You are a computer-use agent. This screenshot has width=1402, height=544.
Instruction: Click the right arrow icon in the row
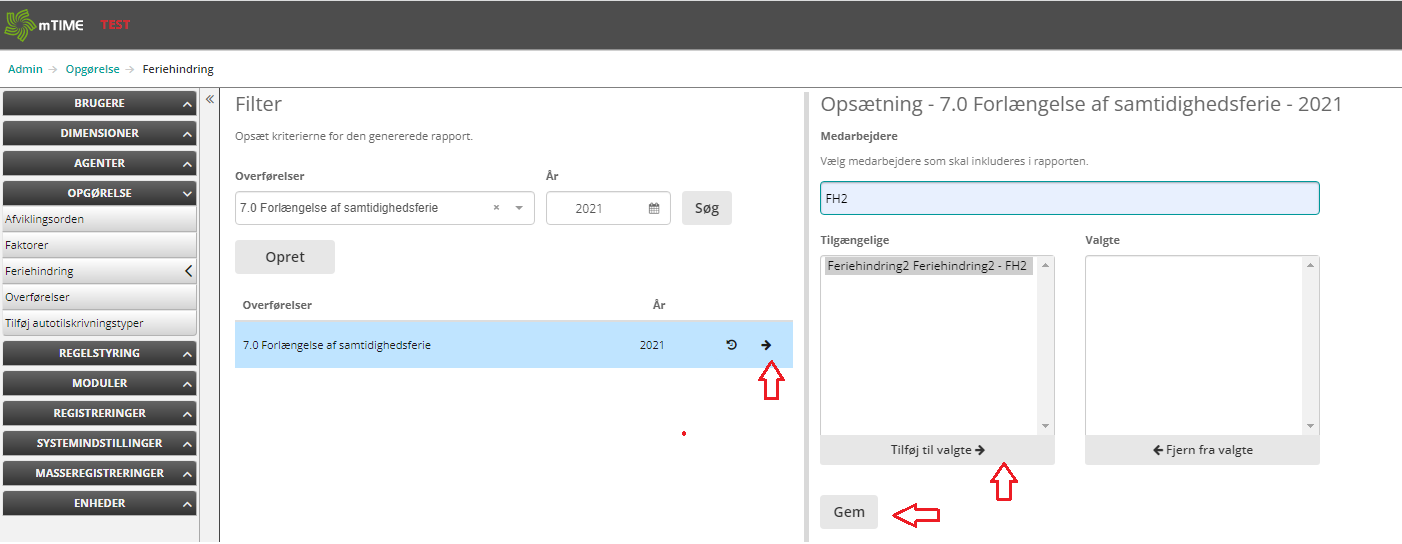click(766, 345)
